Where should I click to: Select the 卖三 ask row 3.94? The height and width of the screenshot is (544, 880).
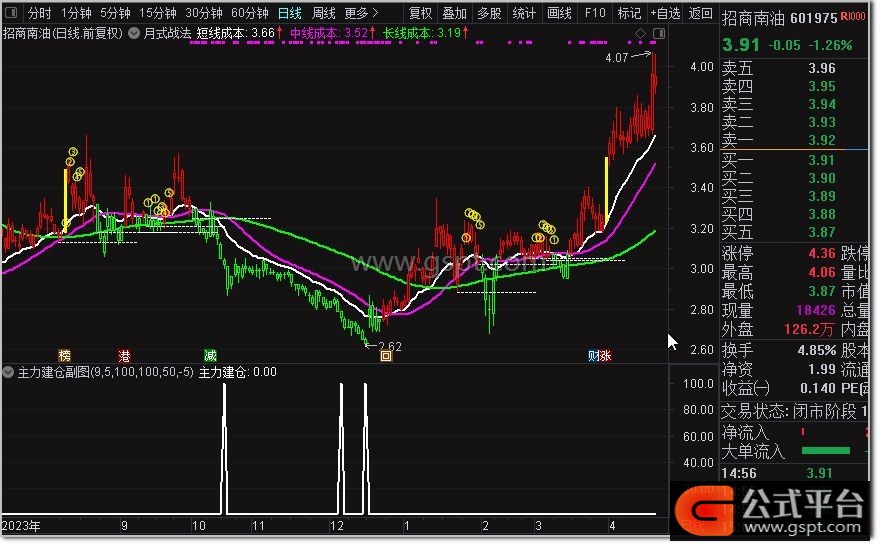[x=794, y=104]
